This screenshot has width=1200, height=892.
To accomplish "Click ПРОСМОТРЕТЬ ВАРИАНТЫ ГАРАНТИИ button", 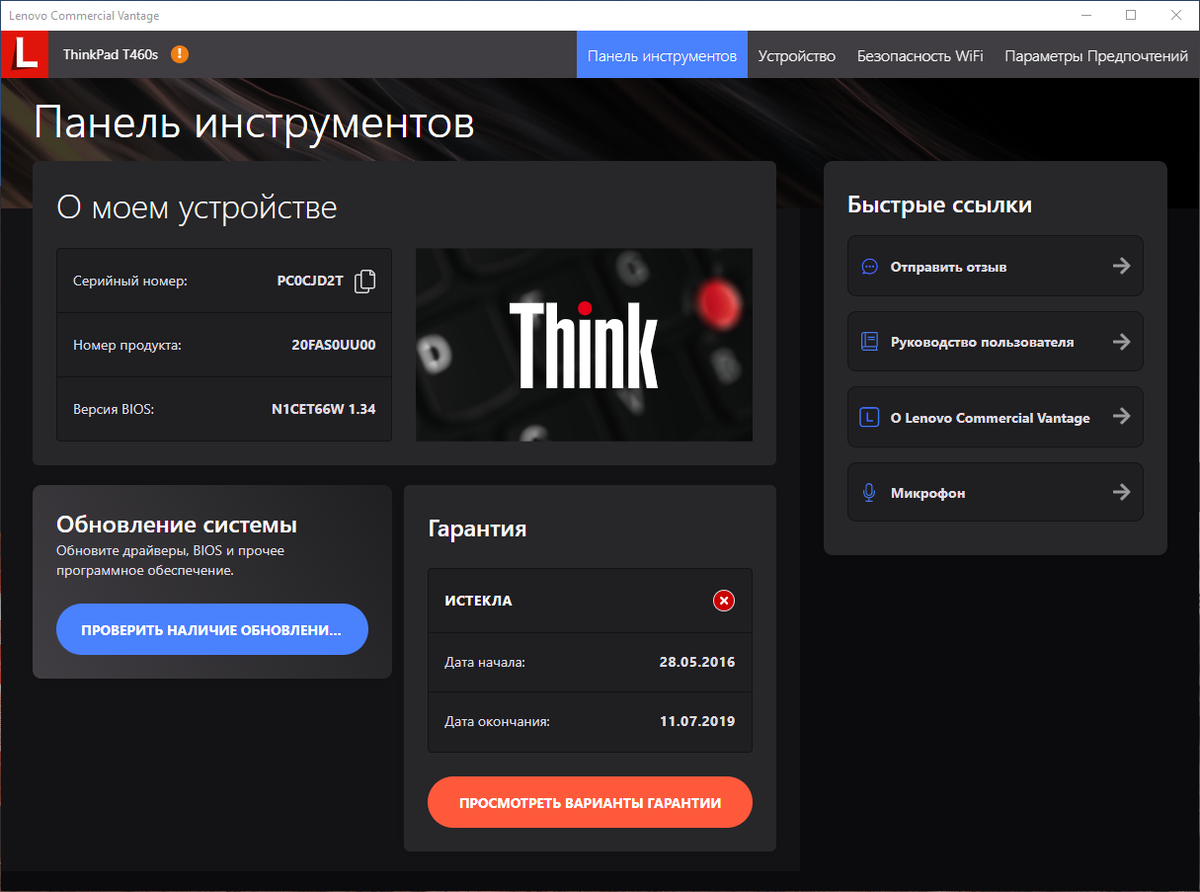I will pos(590,802).
